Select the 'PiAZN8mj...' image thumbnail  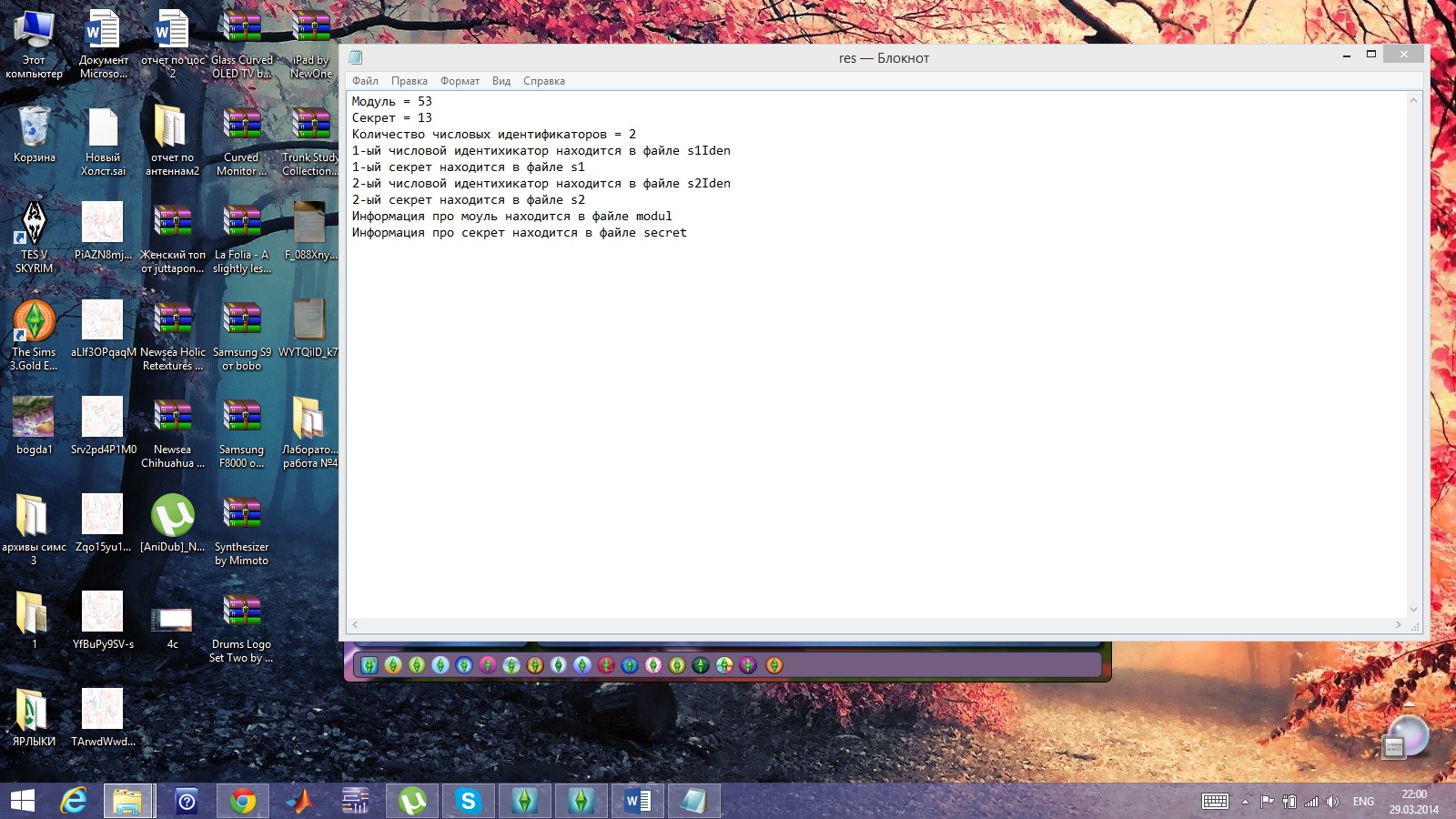[x=103, y=231]
